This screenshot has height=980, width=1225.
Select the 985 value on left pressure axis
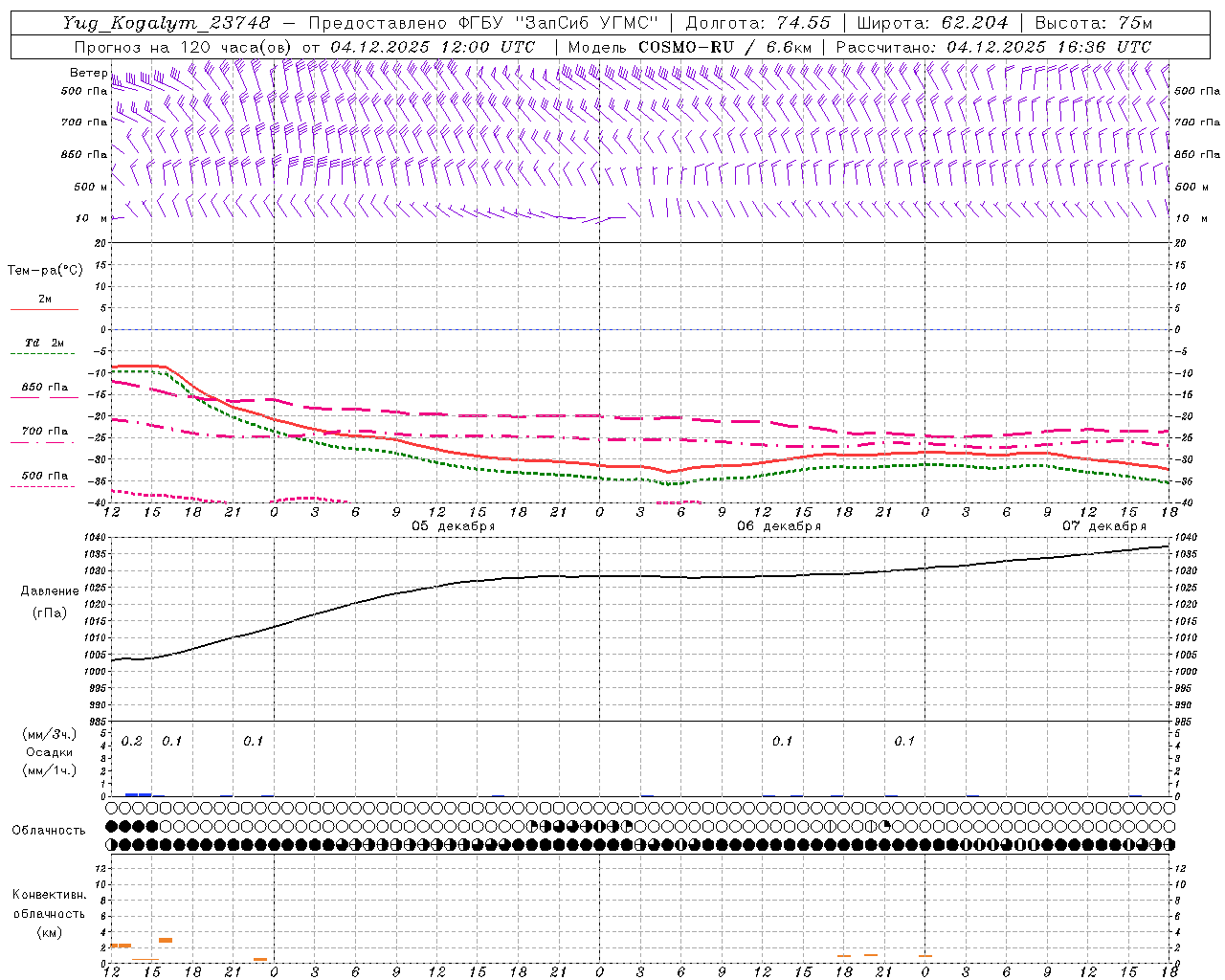tap(100, 723)
